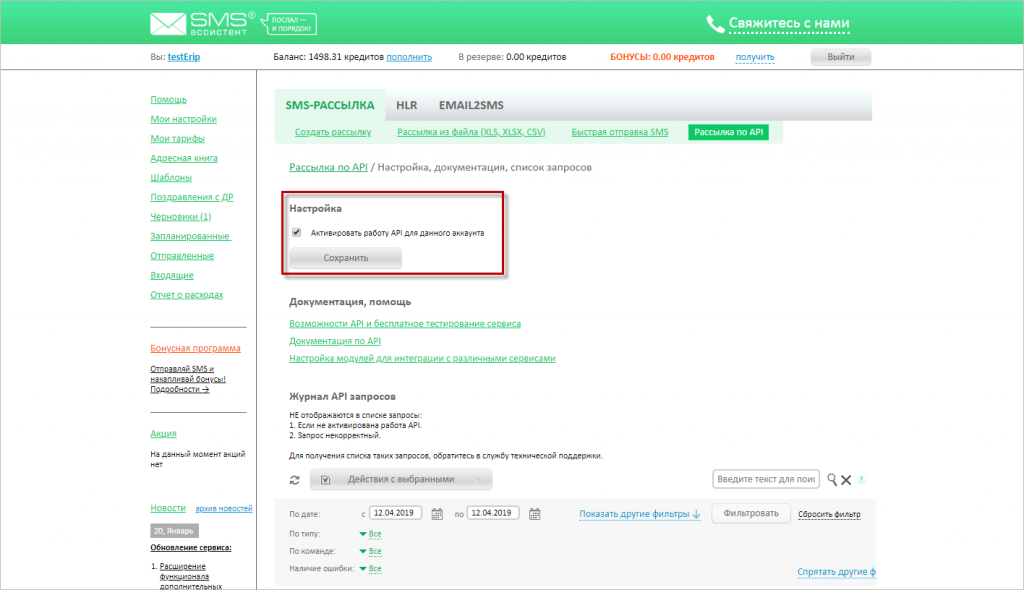Open the Документация по API link
The width and height of the screenshot is (1024, 590).
pyautogui.click(x=335, y=341)
